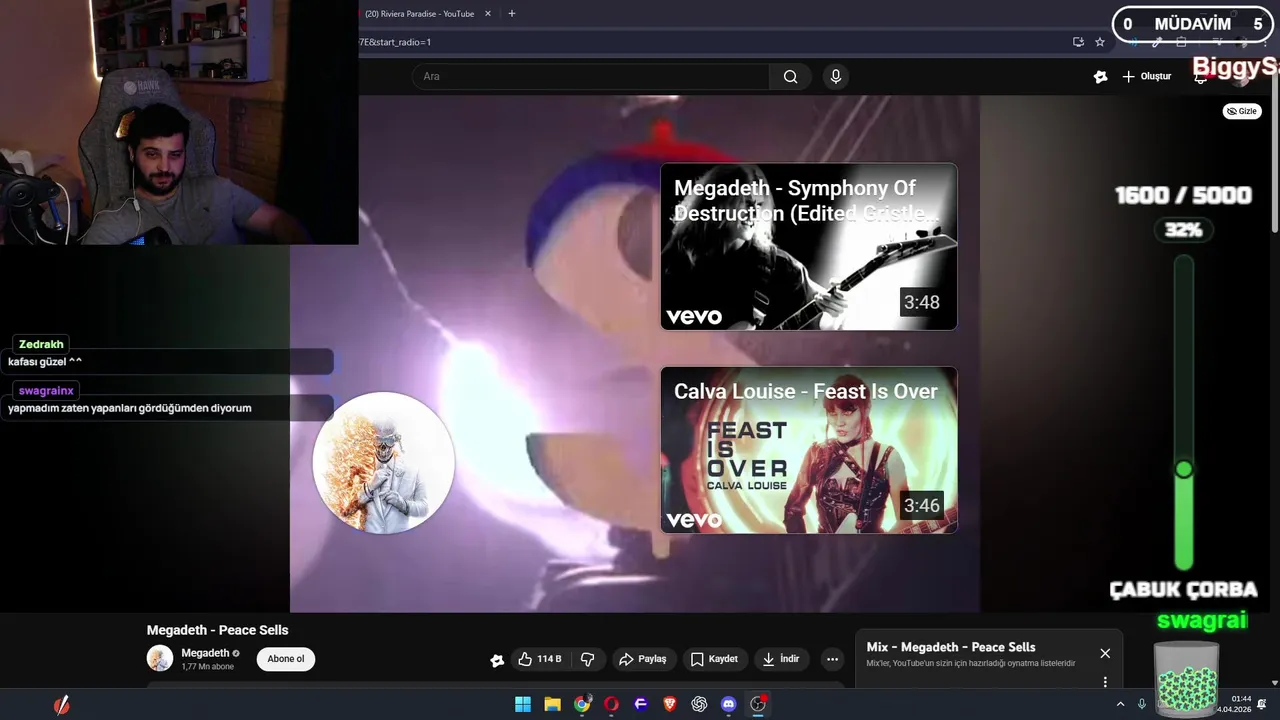Image resolution: width=1280 pixels, height=720 pixels.
Task: Start voice search with microphone icon
Action: (x=836, y=77)
